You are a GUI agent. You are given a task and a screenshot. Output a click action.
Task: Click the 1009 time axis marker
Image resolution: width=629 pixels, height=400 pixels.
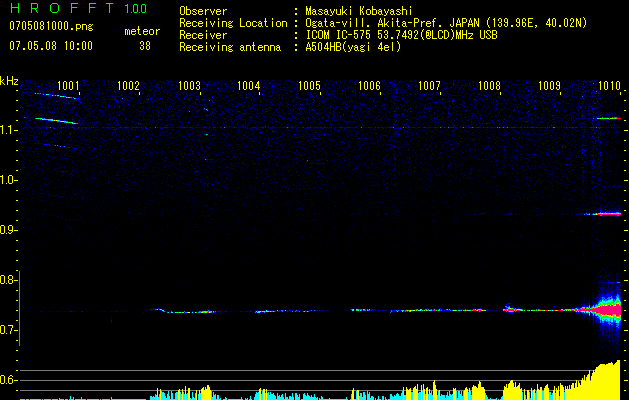point(549,86)
